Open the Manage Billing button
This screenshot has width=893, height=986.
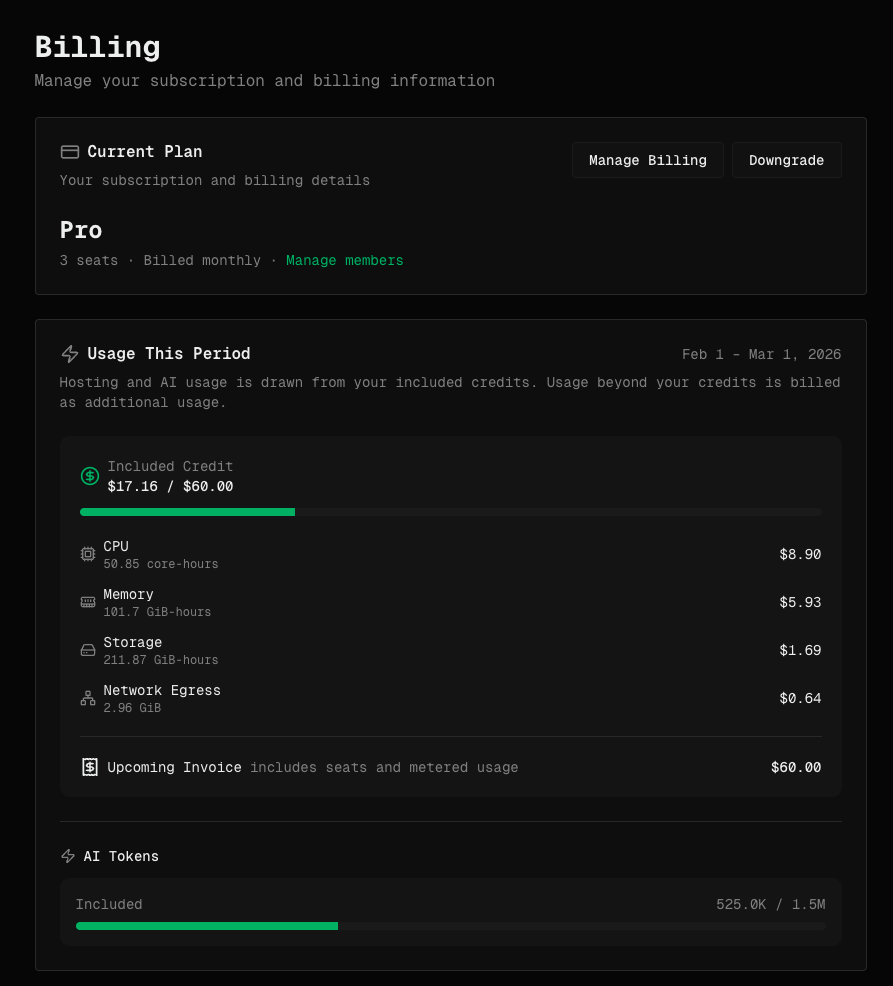pyautogui.click(x=648, y=160)
